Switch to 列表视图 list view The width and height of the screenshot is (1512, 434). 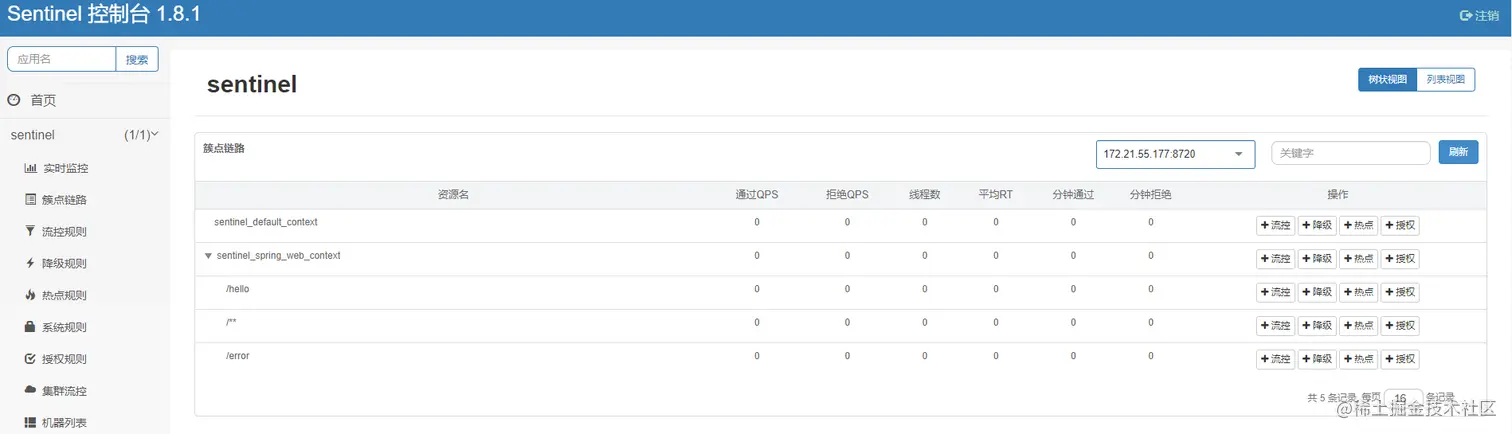1446,80
